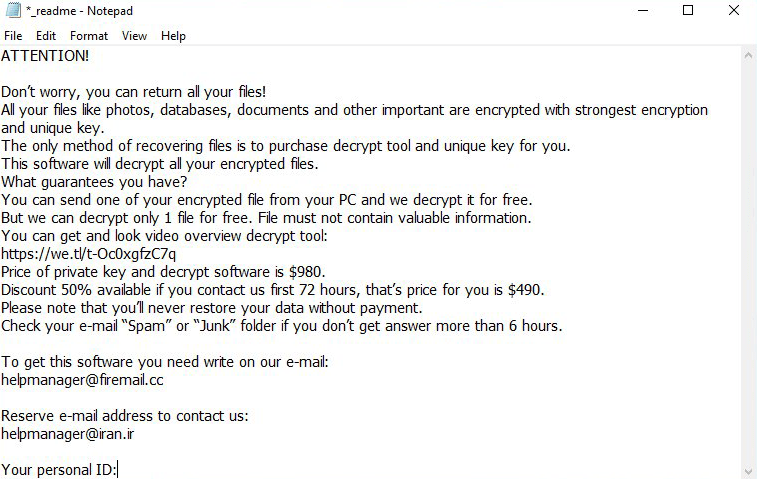Open the Help menu
This screenshot has width=757, height=479.
[x=173, y=36]
